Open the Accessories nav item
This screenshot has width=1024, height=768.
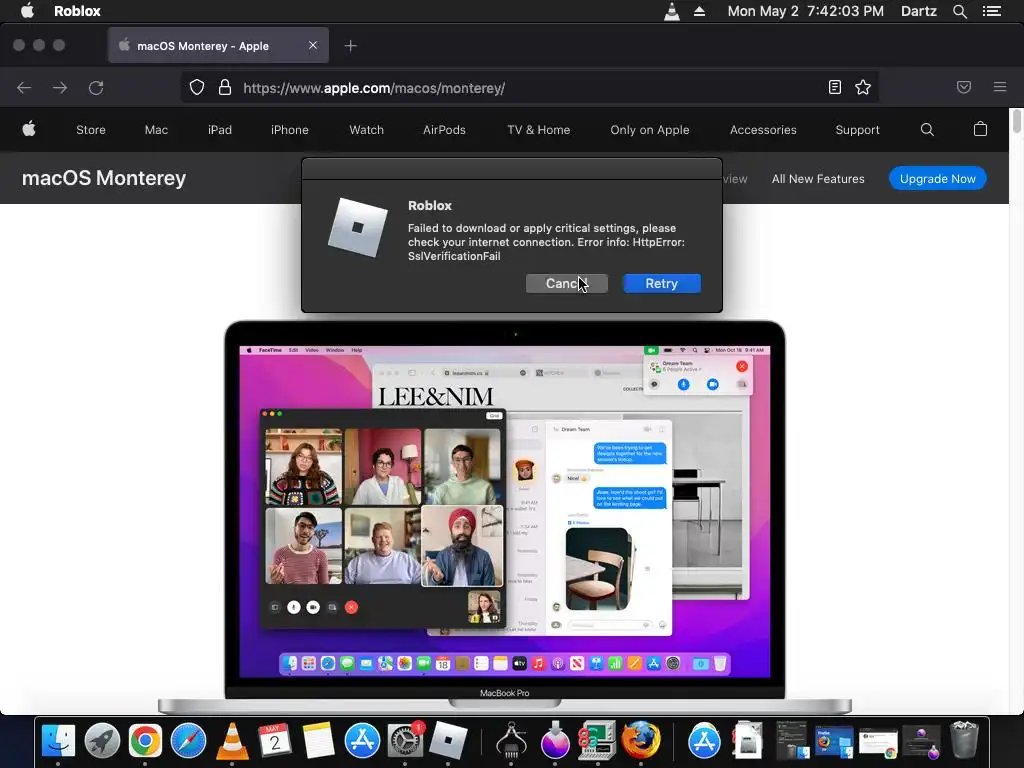pos(763,130)
